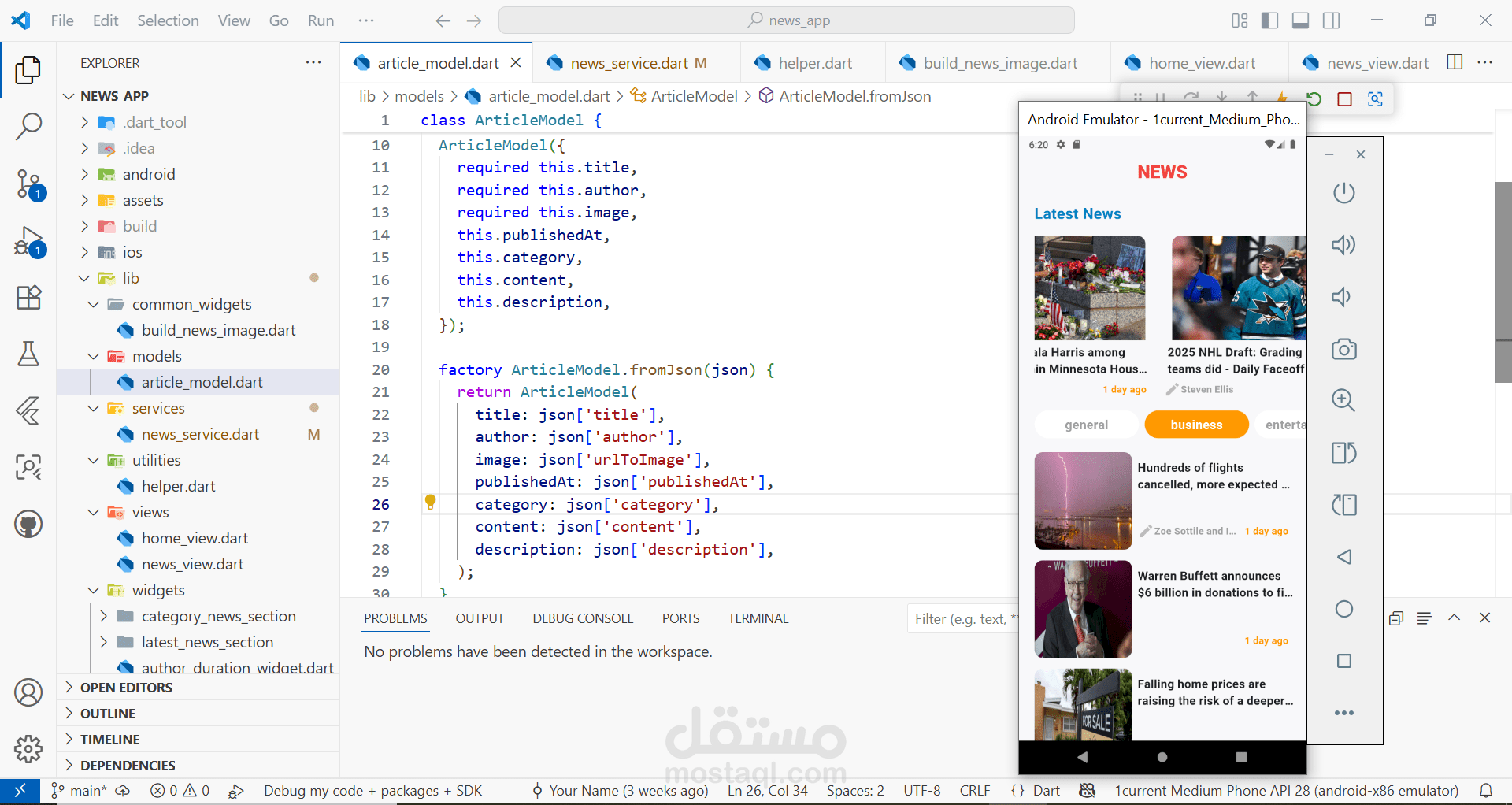Click Dart language mode in status bar

[x=1046, y=790]
